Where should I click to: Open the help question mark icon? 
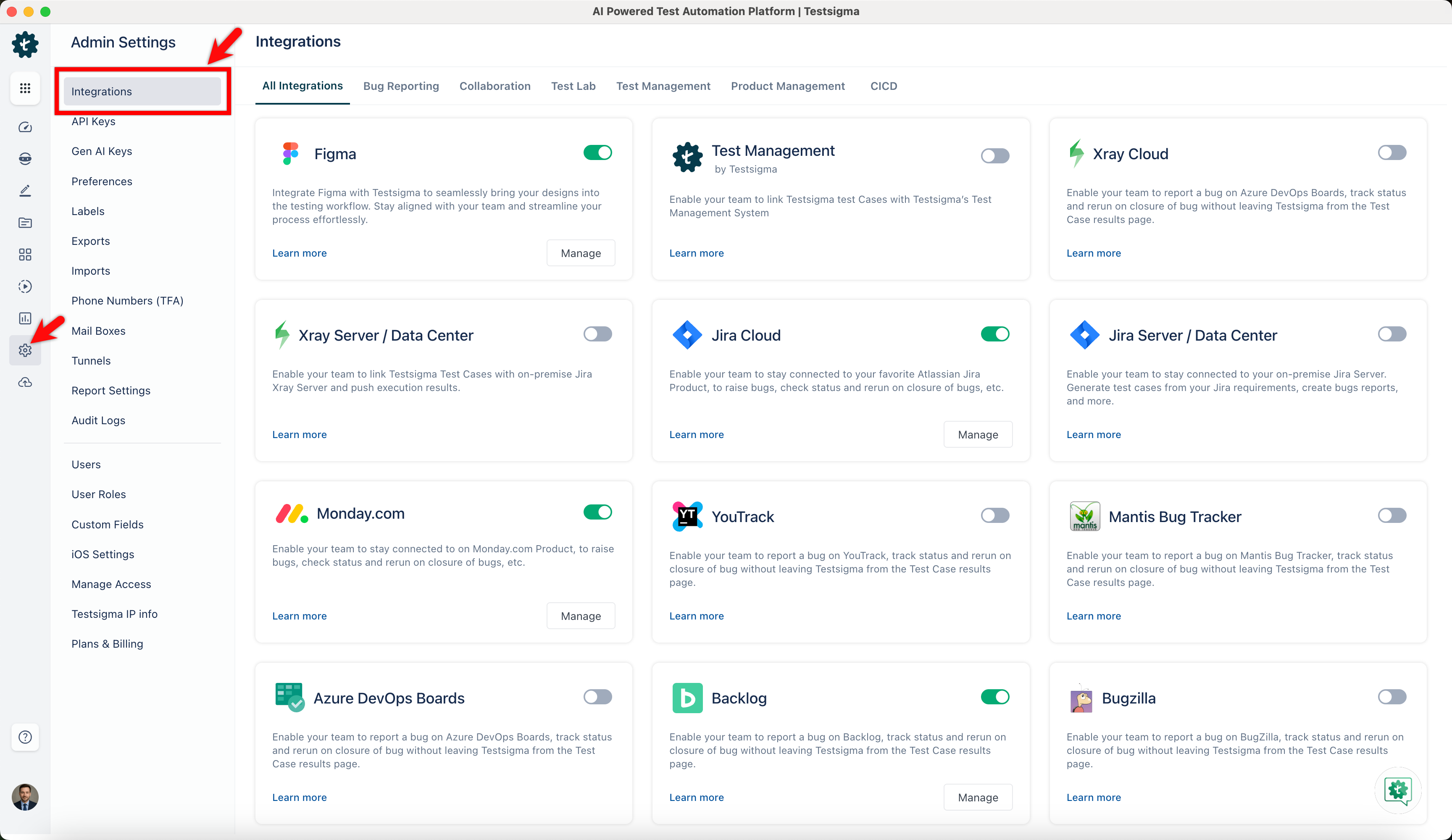25,737
